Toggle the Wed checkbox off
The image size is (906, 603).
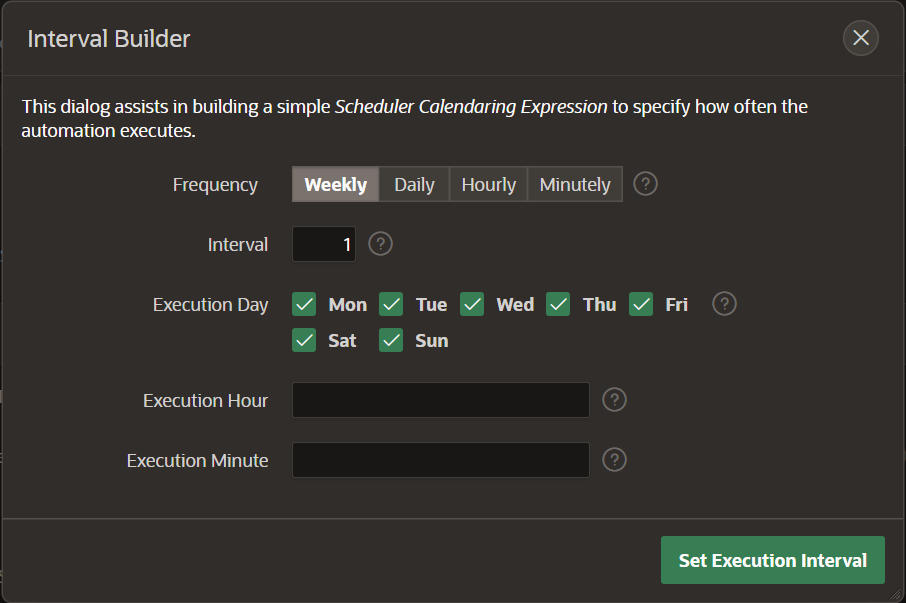tap(472, 304)
